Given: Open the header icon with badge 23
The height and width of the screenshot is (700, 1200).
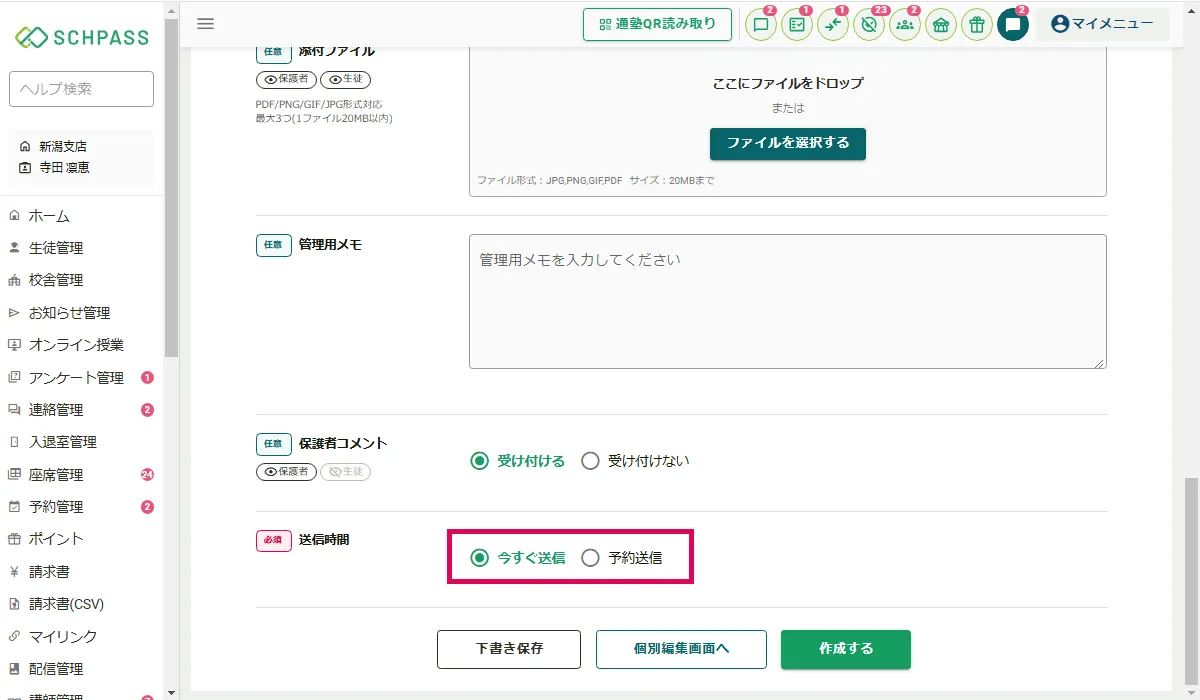Looking at the screenshot, I should point(869,25).
